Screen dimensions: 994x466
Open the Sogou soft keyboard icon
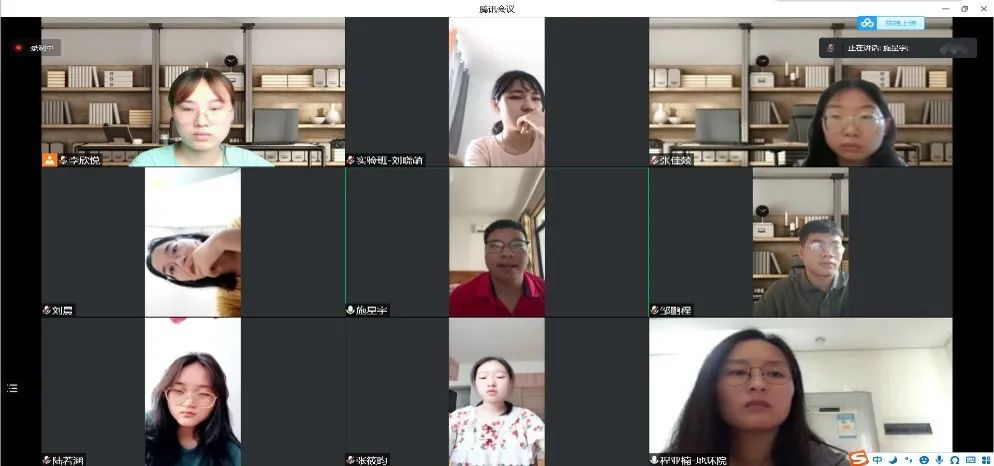(970, 459)
